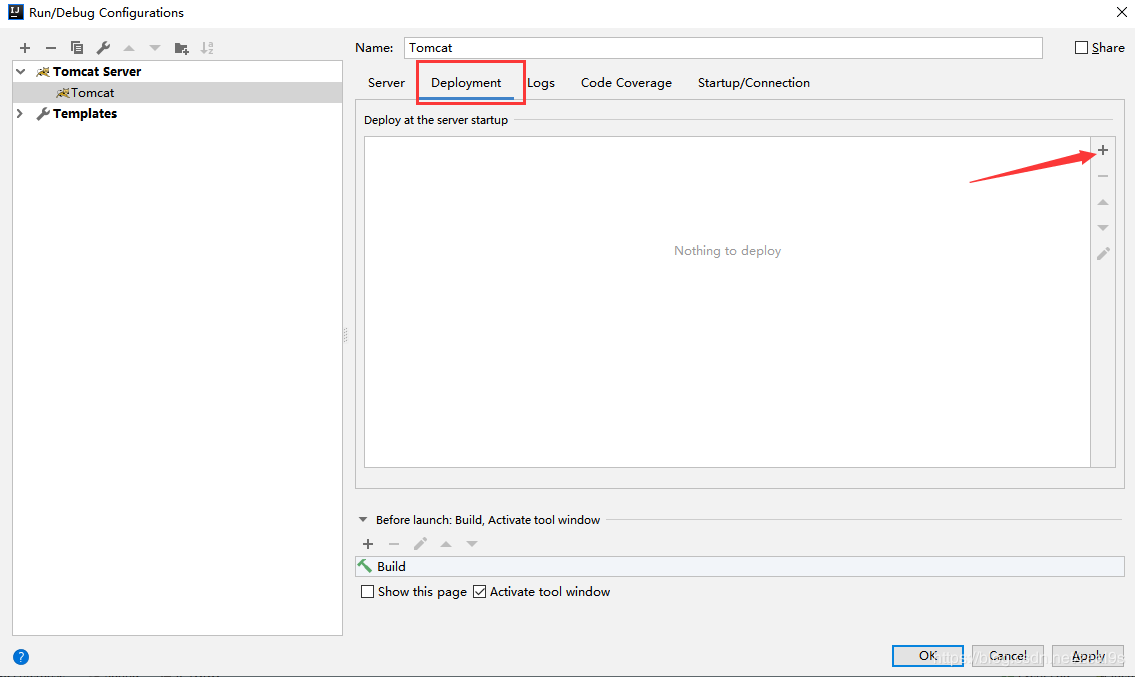
Task: Click Apply button
Action: pos(1088,656)
